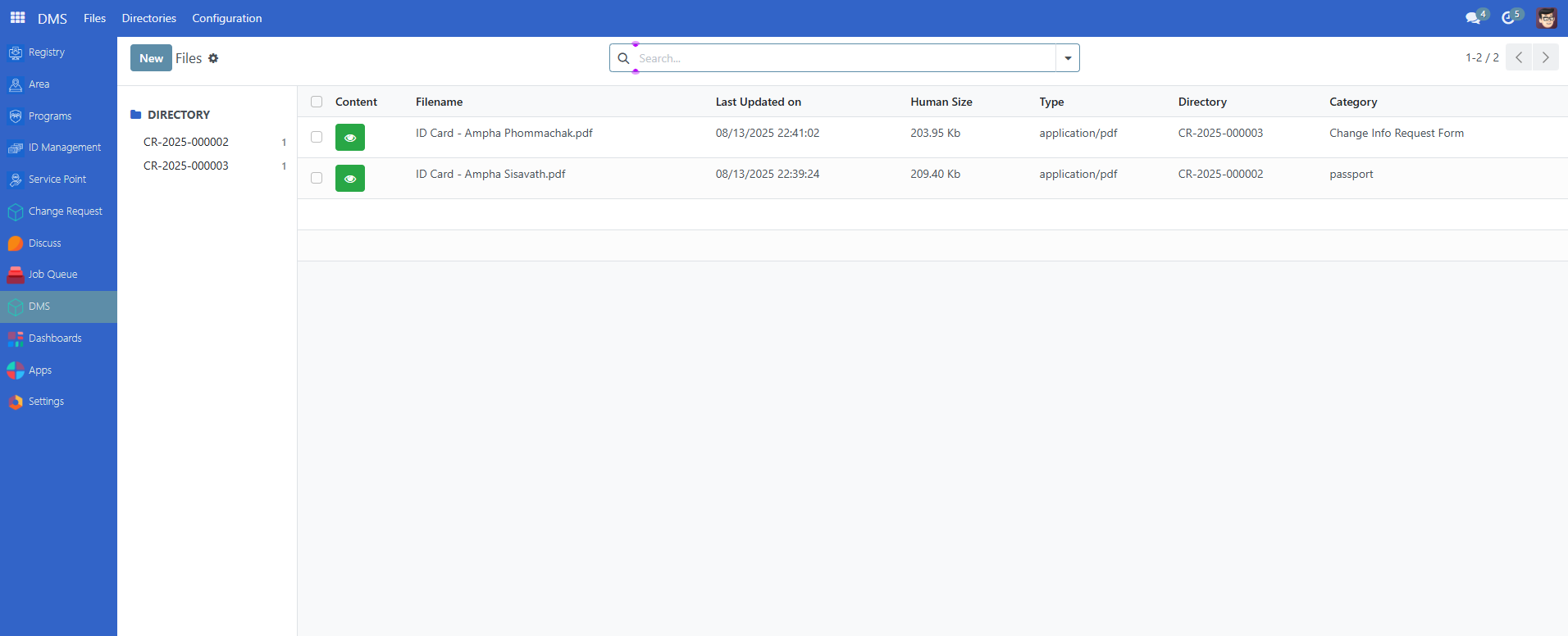Click the 1-2 / 2 pager counter
1568x636 pixels.
click(x=1482, y=57)
